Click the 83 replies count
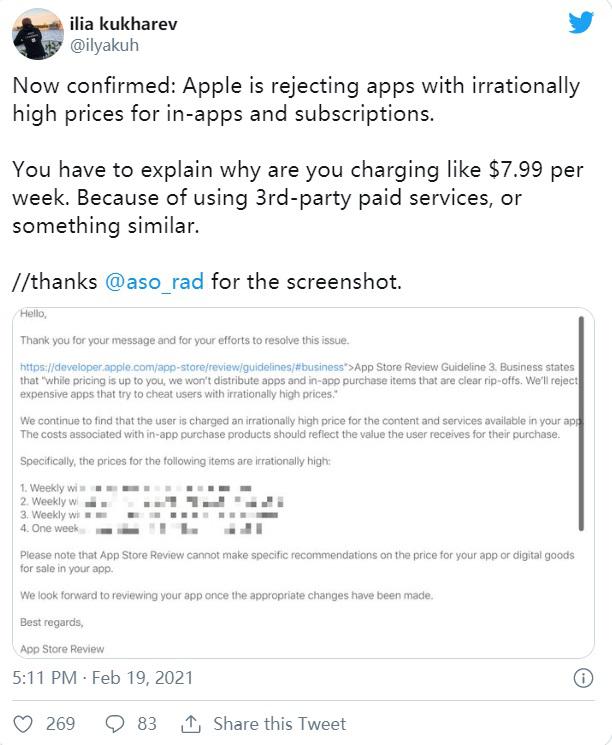This screenshot has height=745, width=612. click(147, 723)
